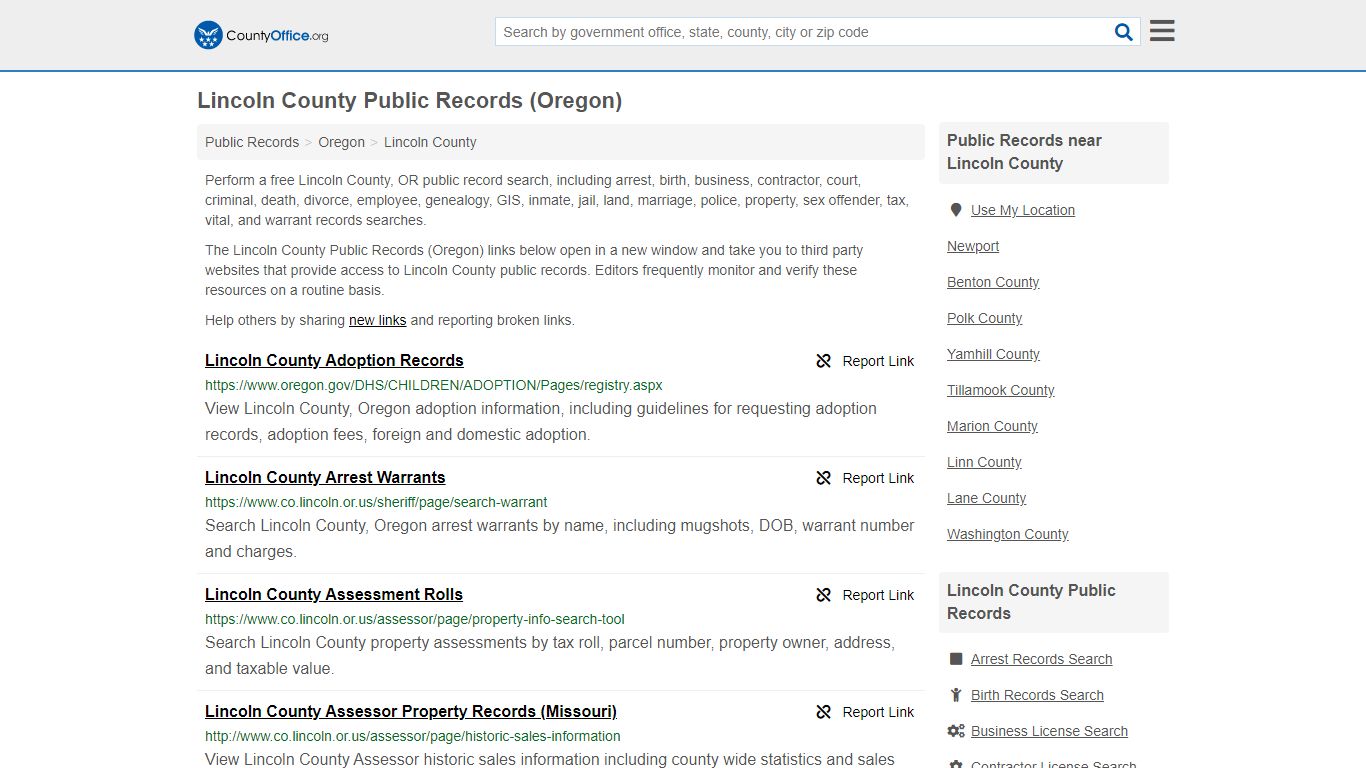Open Birth Records Search

1037,695
